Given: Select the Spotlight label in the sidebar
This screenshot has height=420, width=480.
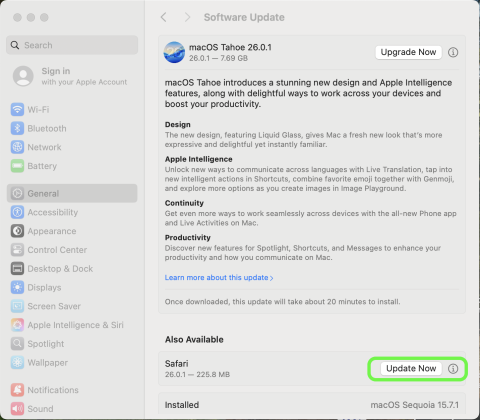Looking at the screenshot, I should tap(46, 344).
